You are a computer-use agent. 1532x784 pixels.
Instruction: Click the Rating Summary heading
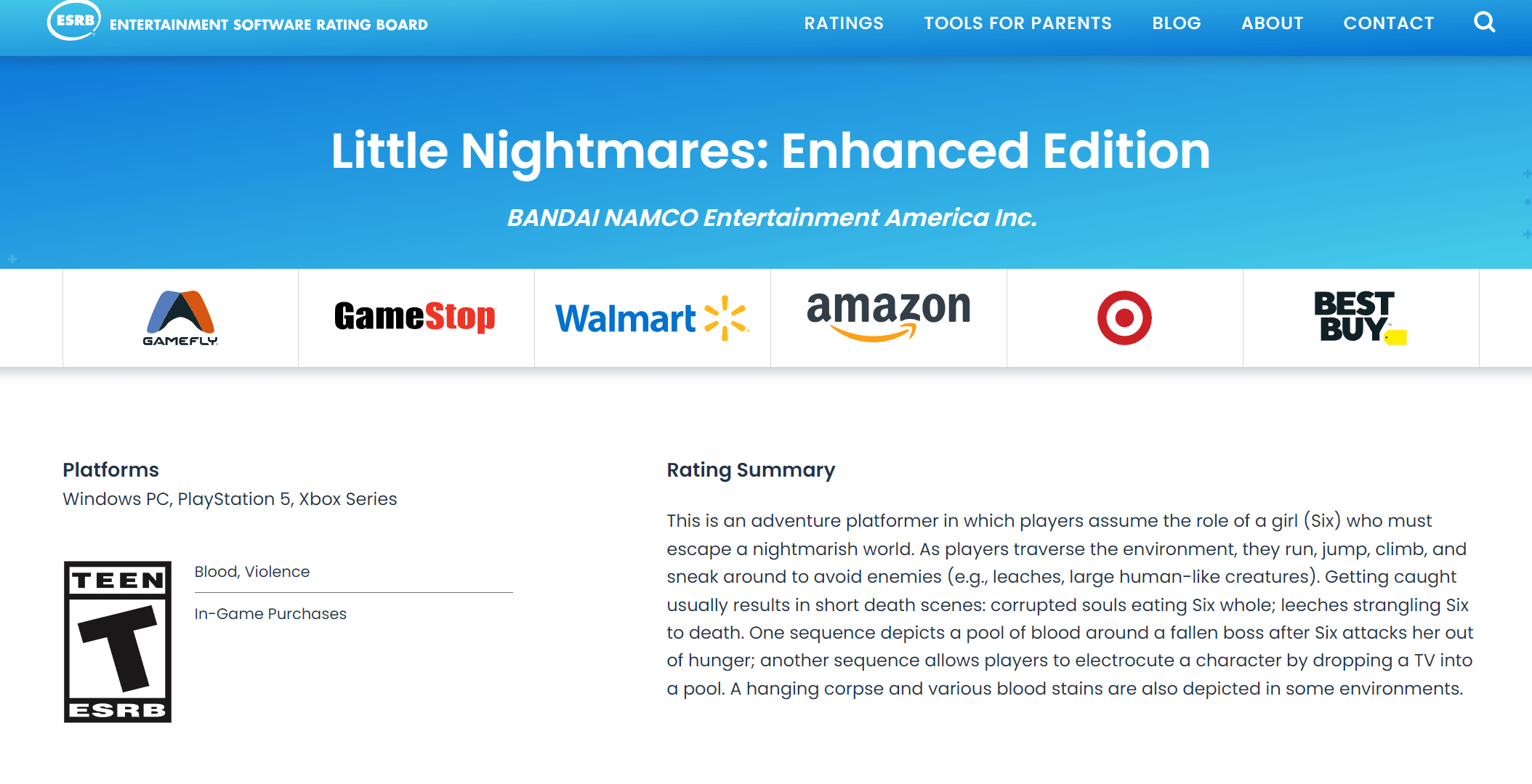coord(751,470)
